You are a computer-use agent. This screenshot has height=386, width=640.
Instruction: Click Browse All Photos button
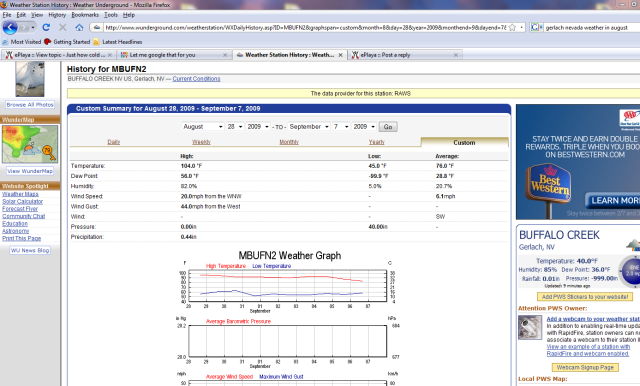(x=30, y=105)
